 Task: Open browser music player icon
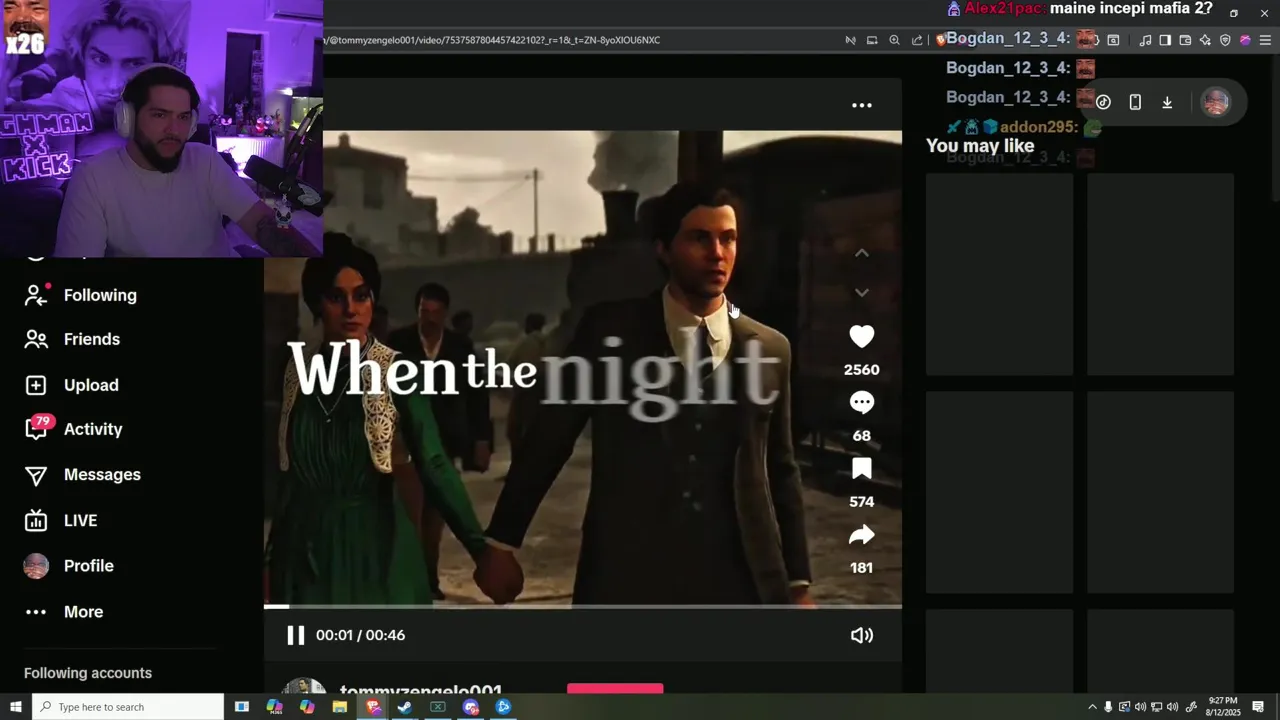1145,40
